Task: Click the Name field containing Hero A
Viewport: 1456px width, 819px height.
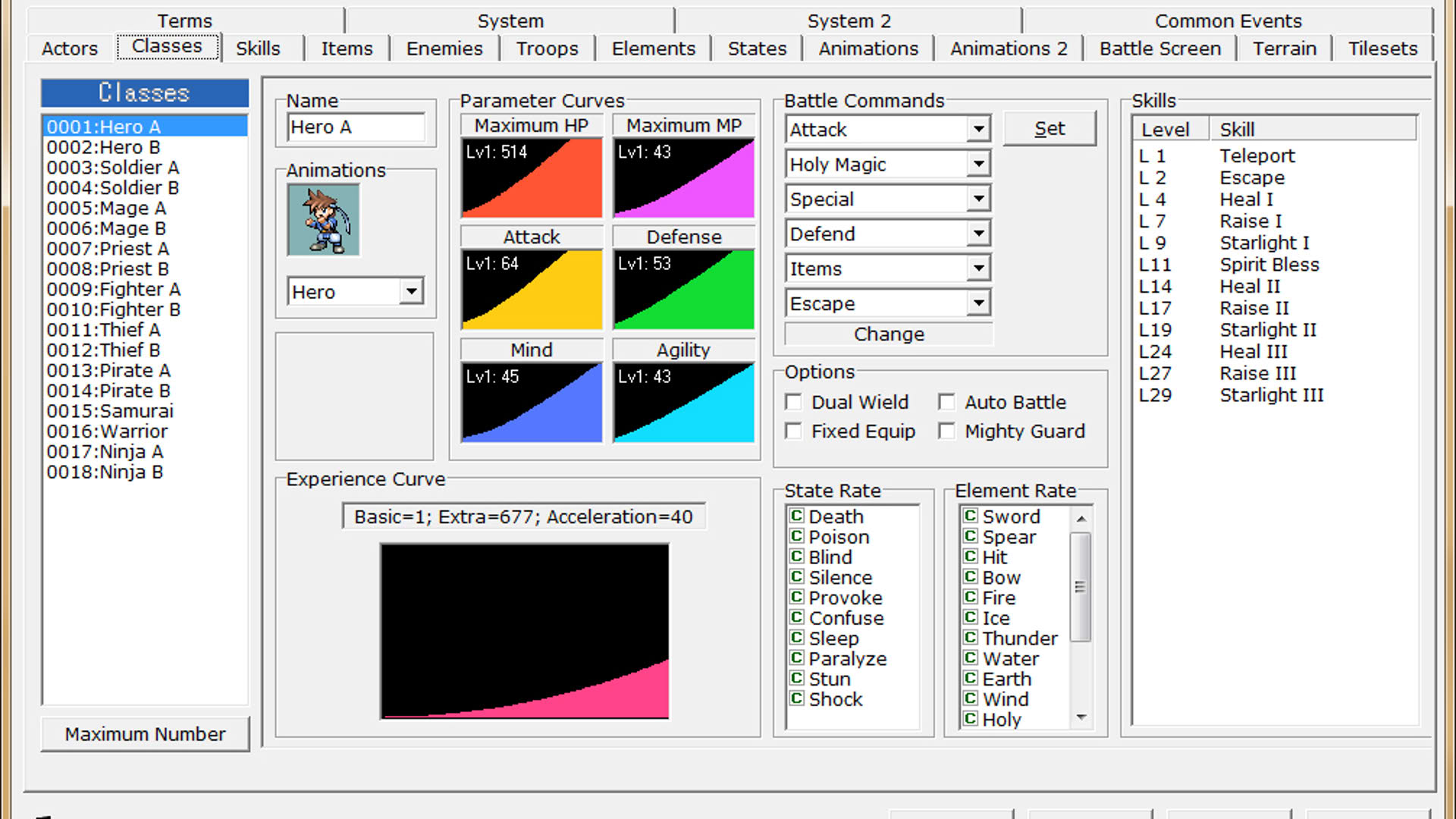Action: pyautogui.click(x=356, y=127)
